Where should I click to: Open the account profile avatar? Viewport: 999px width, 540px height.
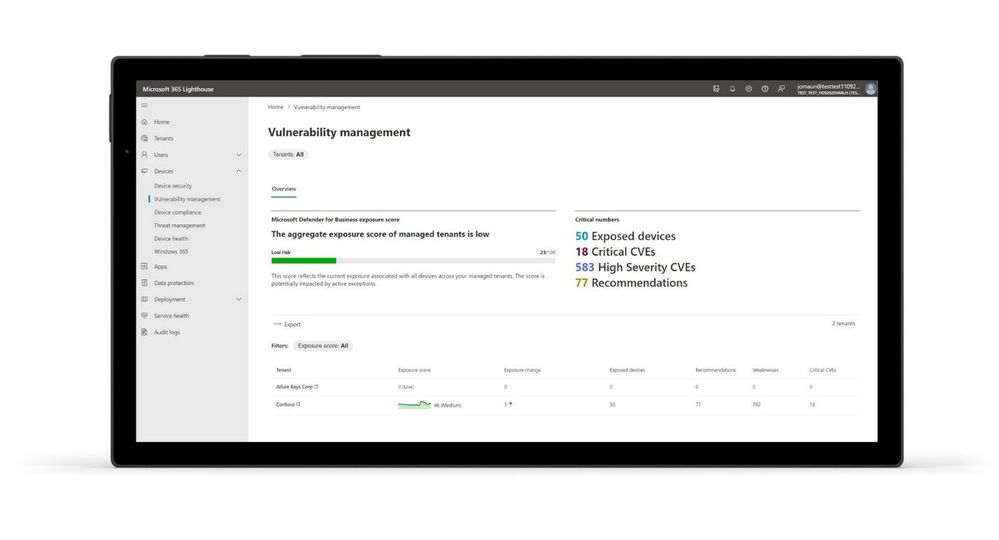pyautogui.click(x=870, y=89)
